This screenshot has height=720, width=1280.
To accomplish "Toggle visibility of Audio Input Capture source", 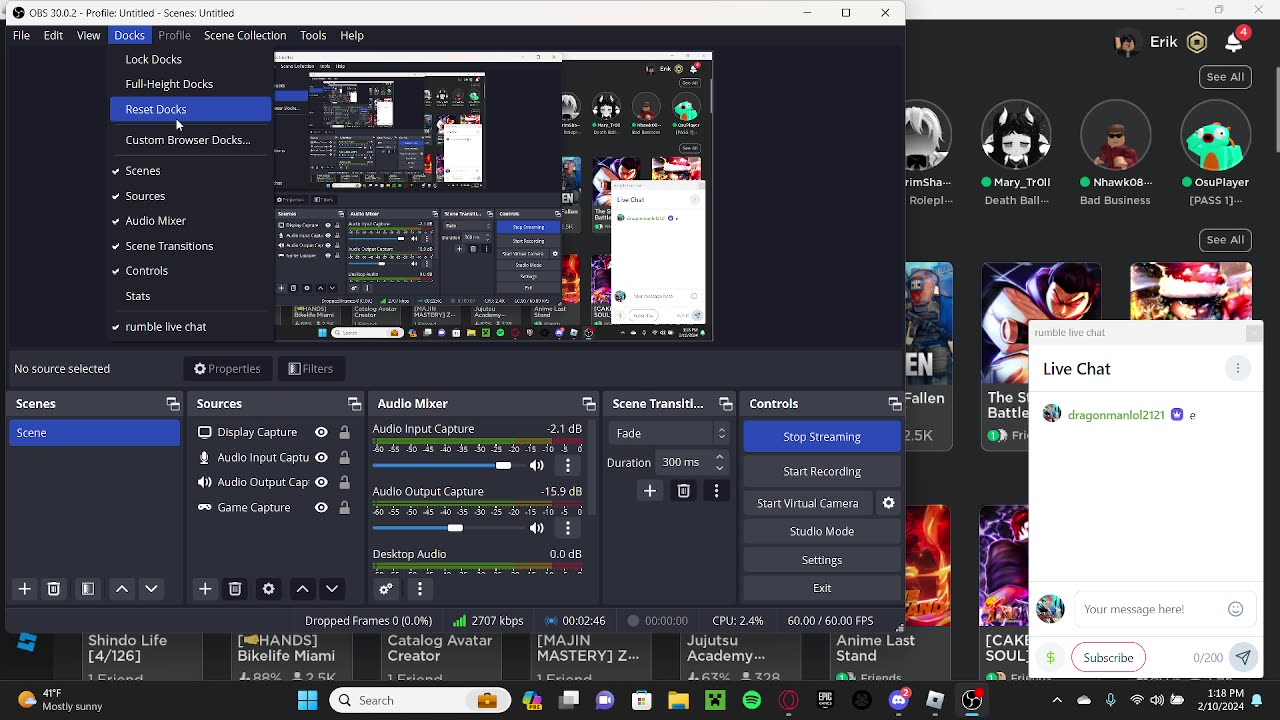I will (321, 457).
